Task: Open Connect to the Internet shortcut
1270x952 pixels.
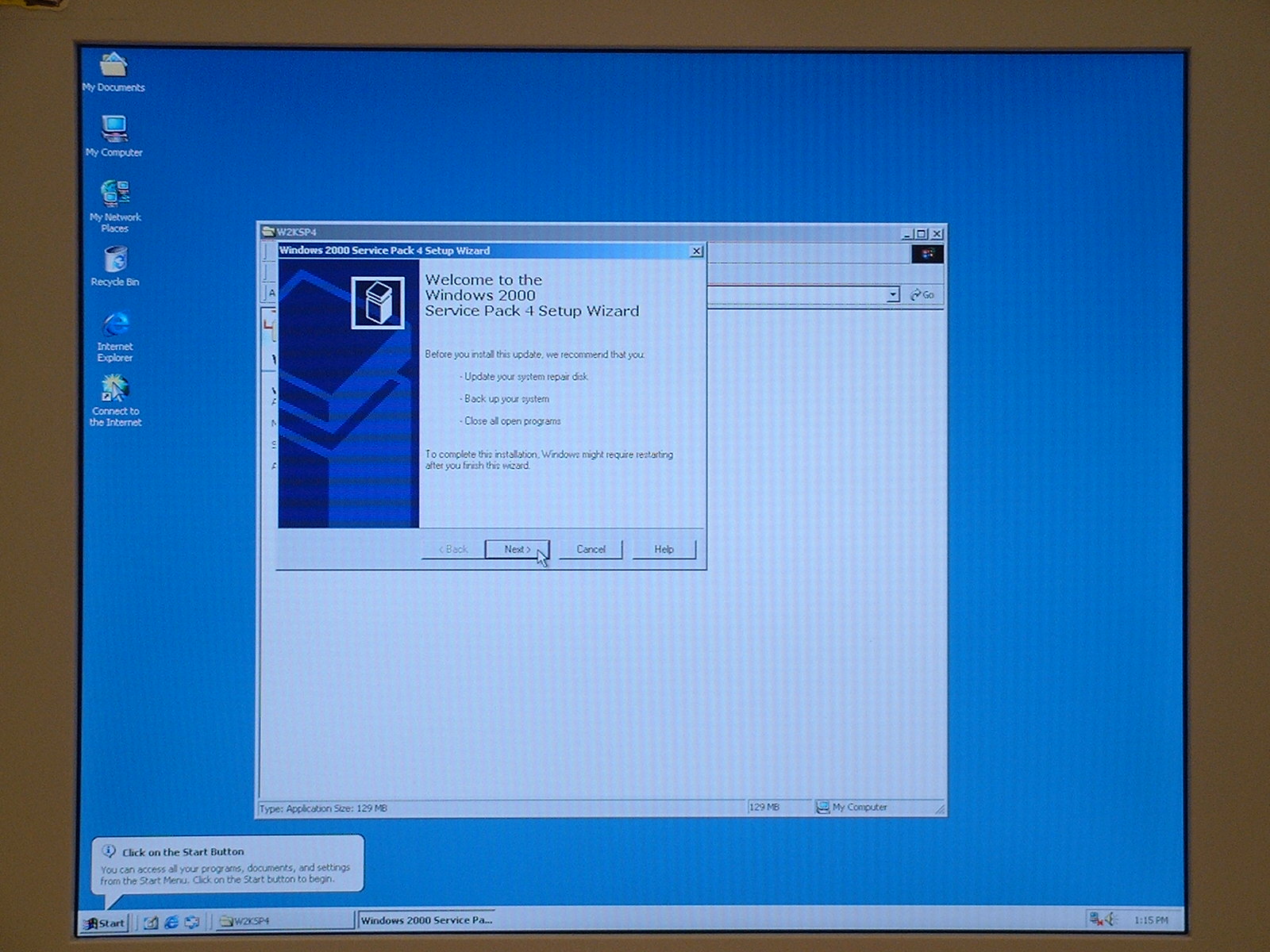Action: (x=115, y=389)
